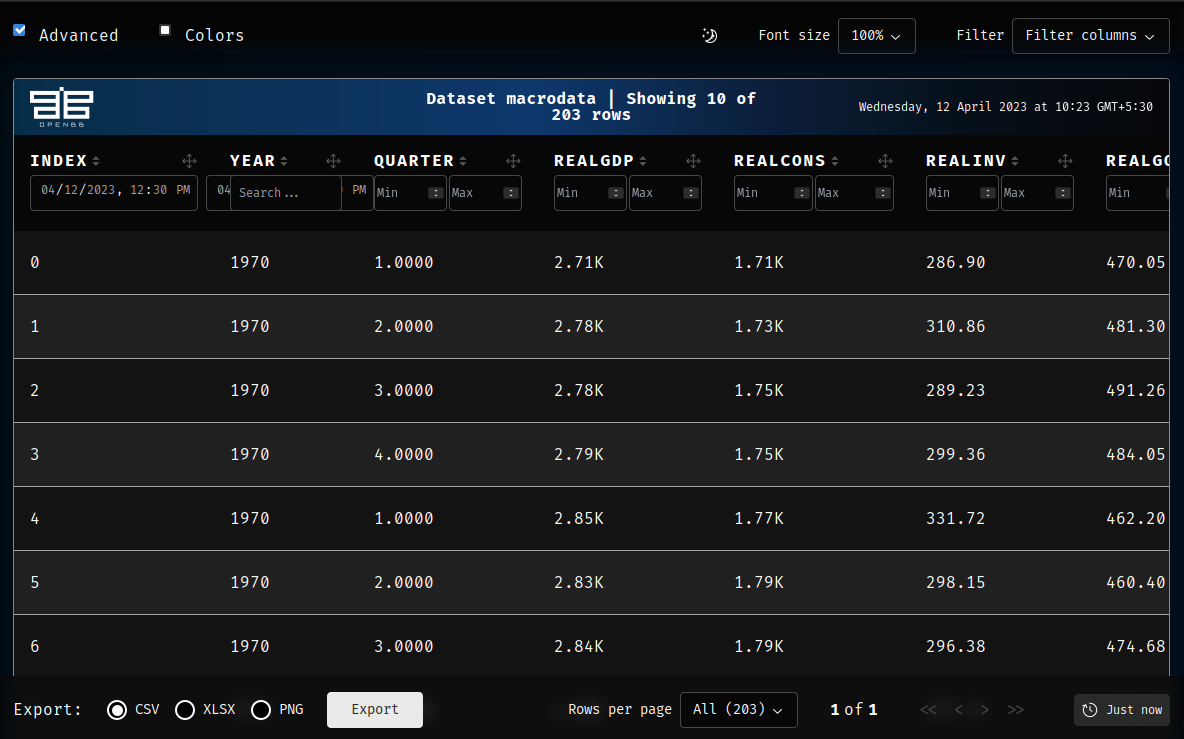The height and width of the screenshot is (739, 1184).
Task: Click the Export button
Action: 375,710
